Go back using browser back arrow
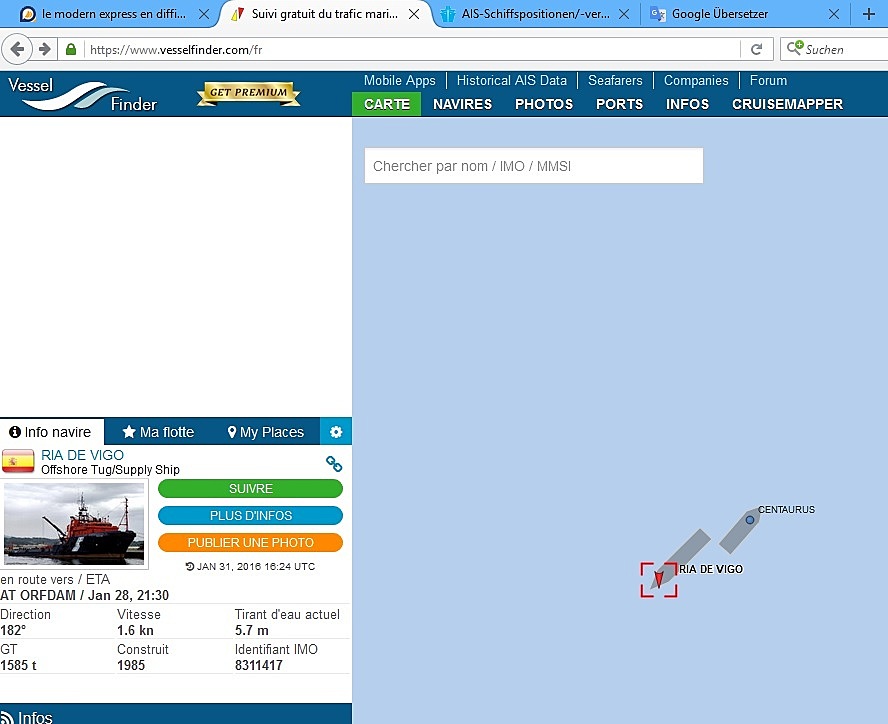Screen dimensions: 888x724 [x=17, y=50]
